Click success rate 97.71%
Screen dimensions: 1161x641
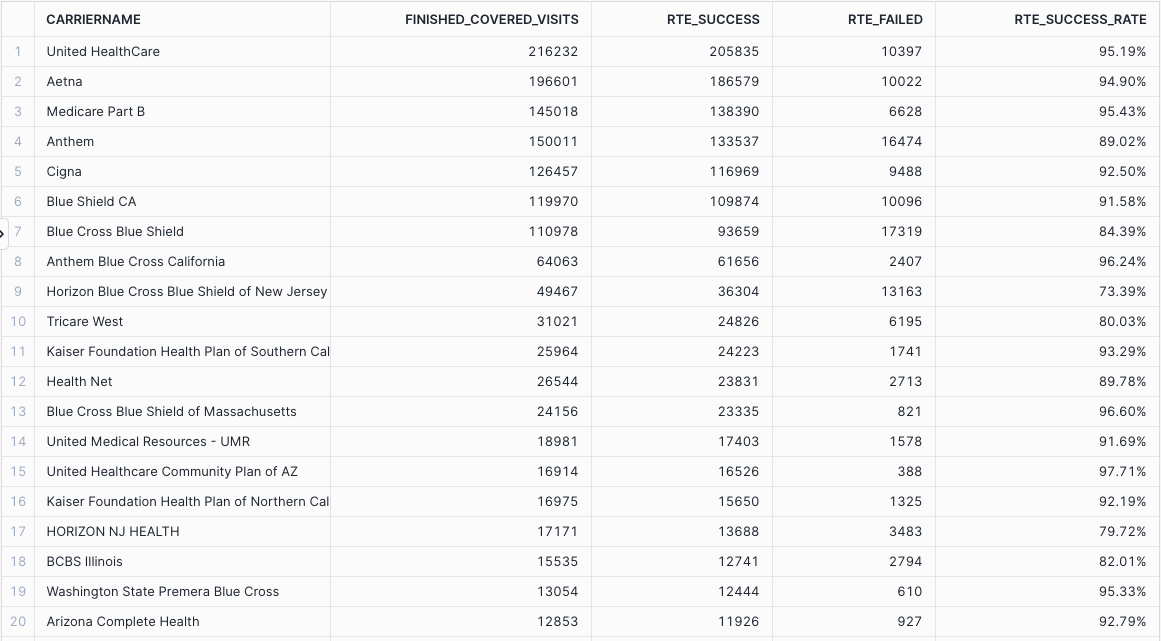coord(1122,471)
